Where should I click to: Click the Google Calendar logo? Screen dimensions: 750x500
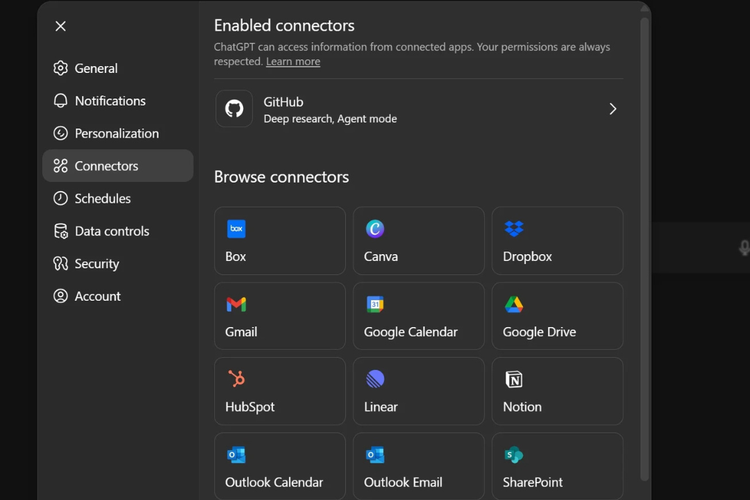pyautogui.click(x=375, y=304)
